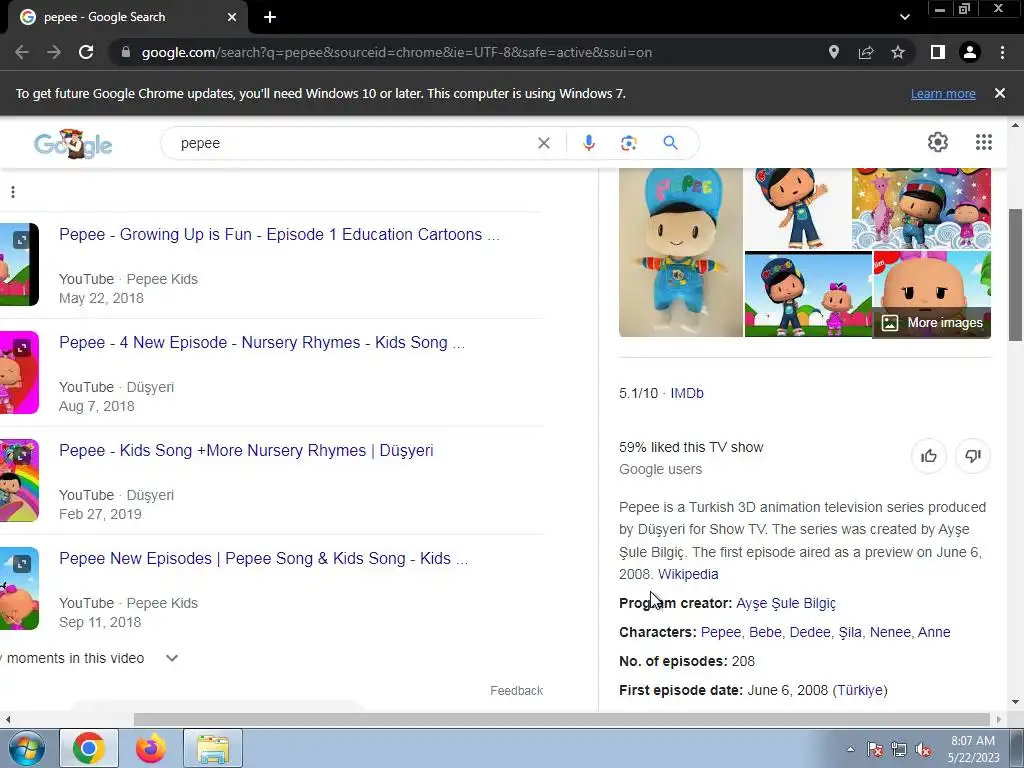The height and width of the screenshot is (768, 1024).
Task: Open location permission icon in address bar
Action: tap(833, 52)
